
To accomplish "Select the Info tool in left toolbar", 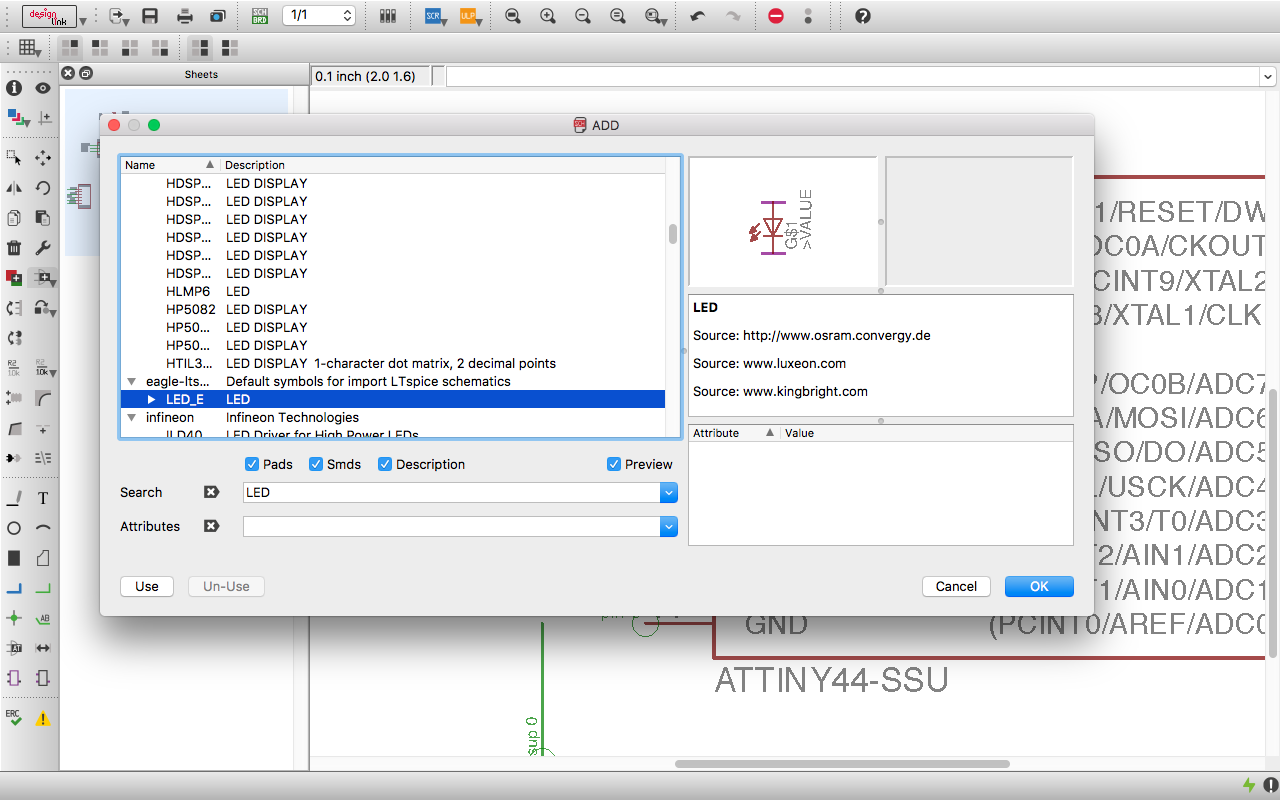I will click(x=14, y=88).
